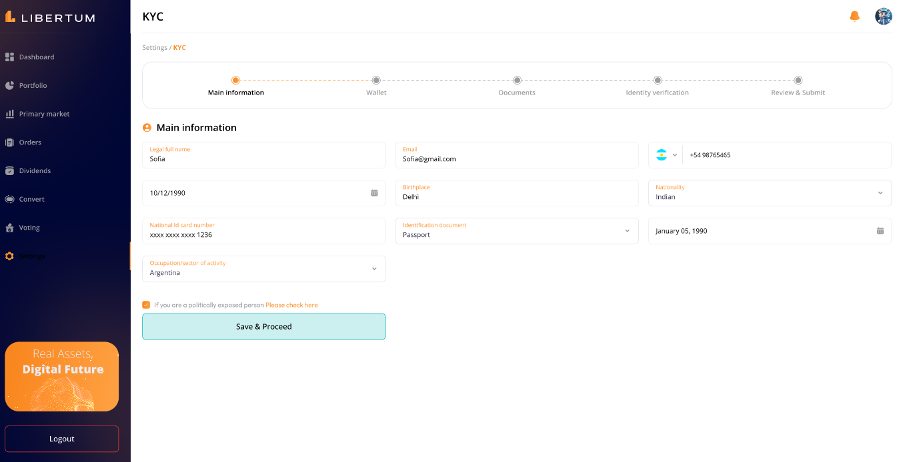Click the Dividends sidebar icon
This screenshot has height=462, width=904.
pyautogui.click(x=10, y=171)
